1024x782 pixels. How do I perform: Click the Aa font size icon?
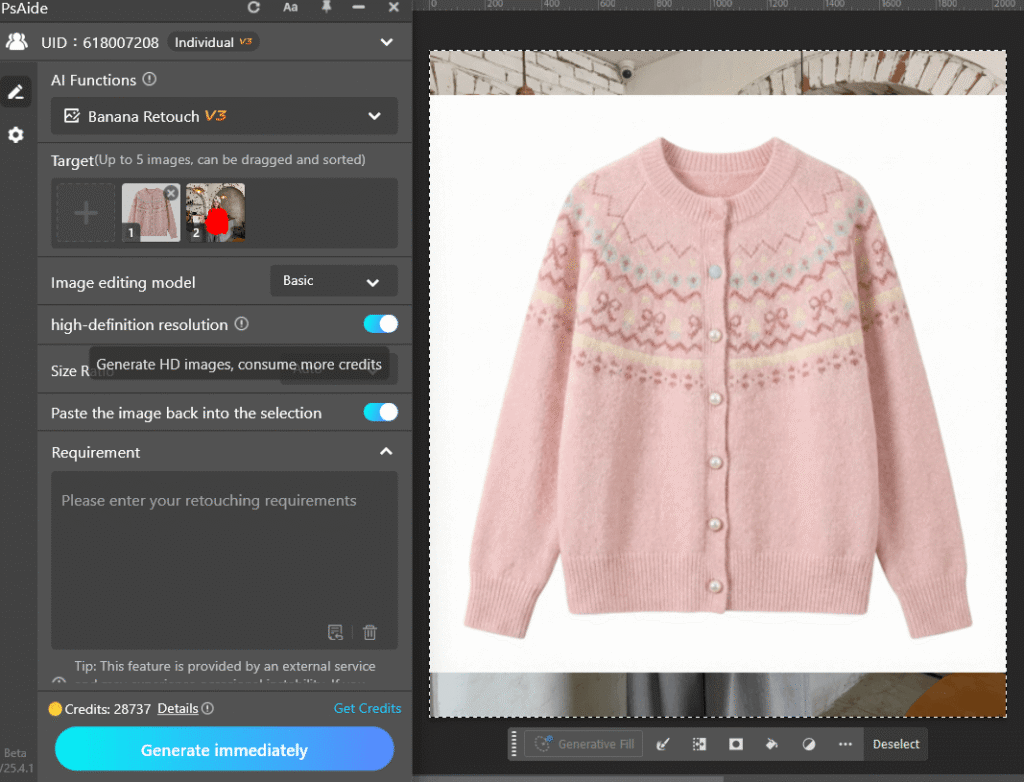click(x=290, y=8)
